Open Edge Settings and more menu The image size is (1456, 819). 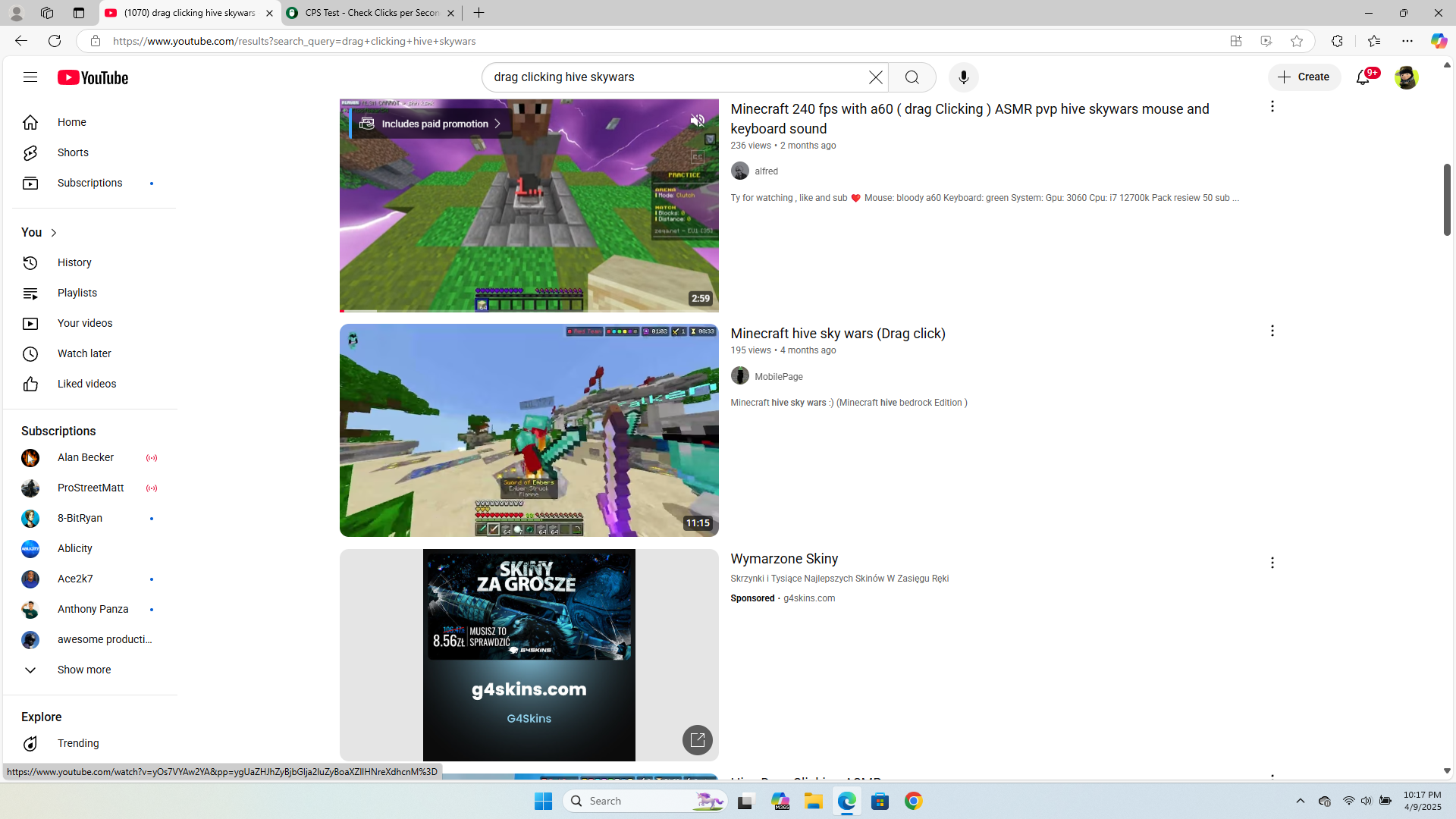[x=1407, y=41]
